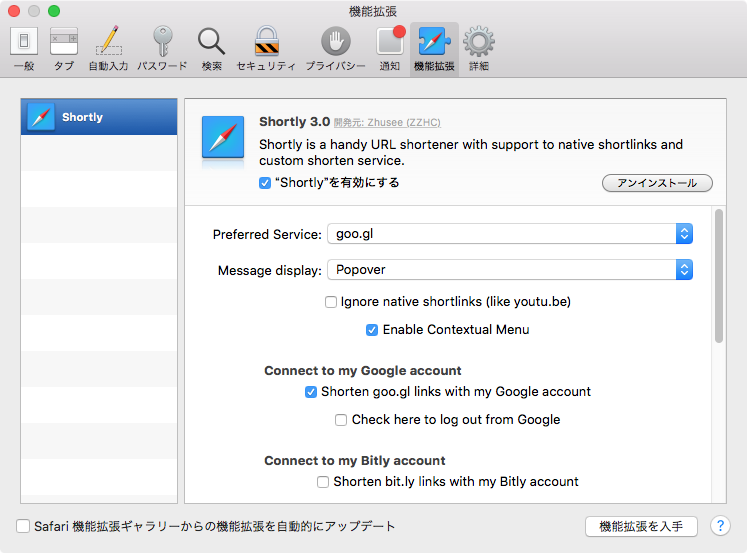Open the help question mark button

pyautogui.click(x=720, y=526)
